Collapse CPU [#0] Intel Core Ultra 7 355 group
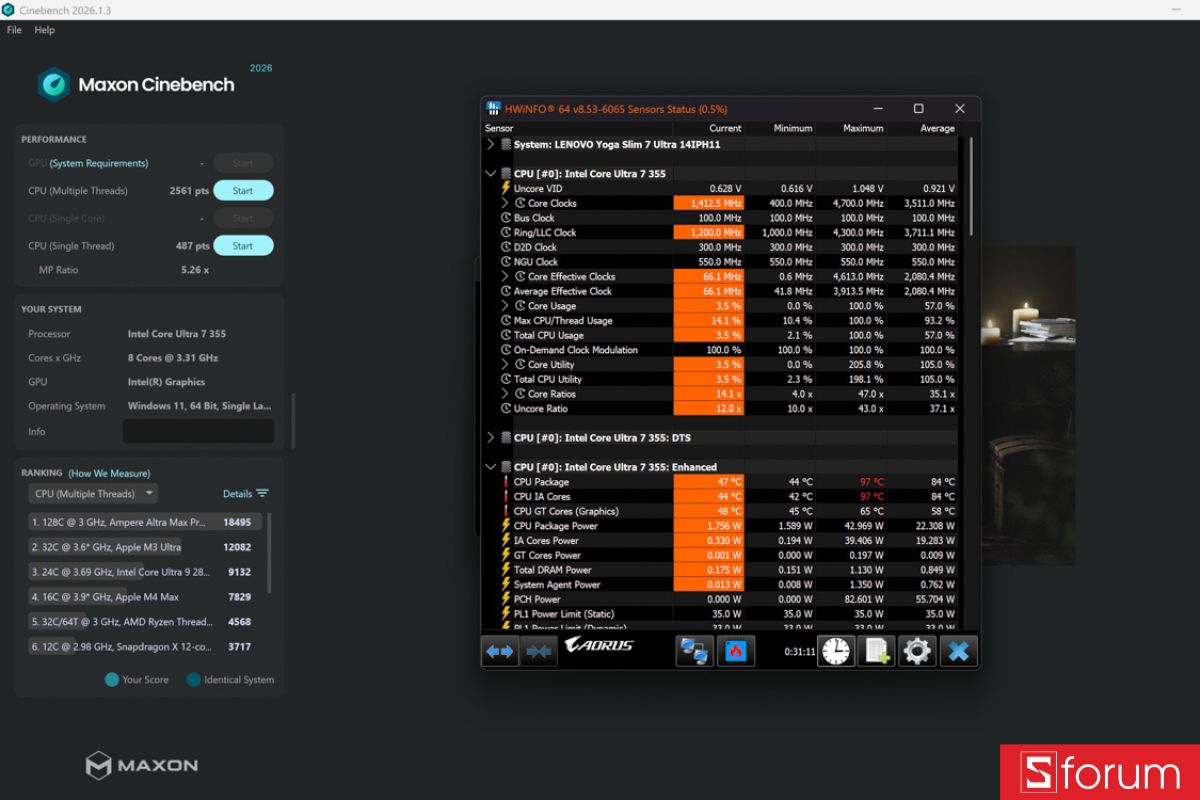The width and height of the screenshot is (1200, 800). tap(490, 174)
